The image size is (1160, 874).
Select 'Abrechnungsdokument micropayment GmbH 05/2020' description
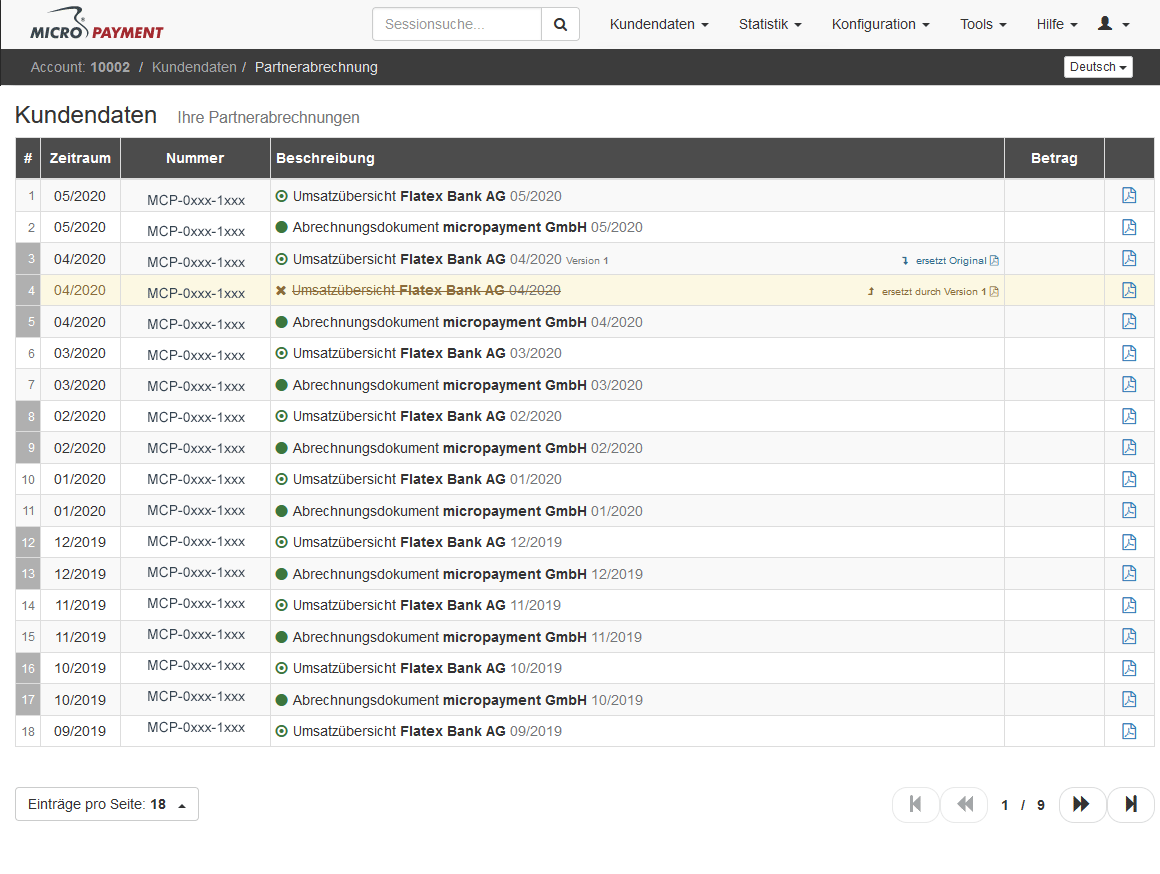coord(468,227)
